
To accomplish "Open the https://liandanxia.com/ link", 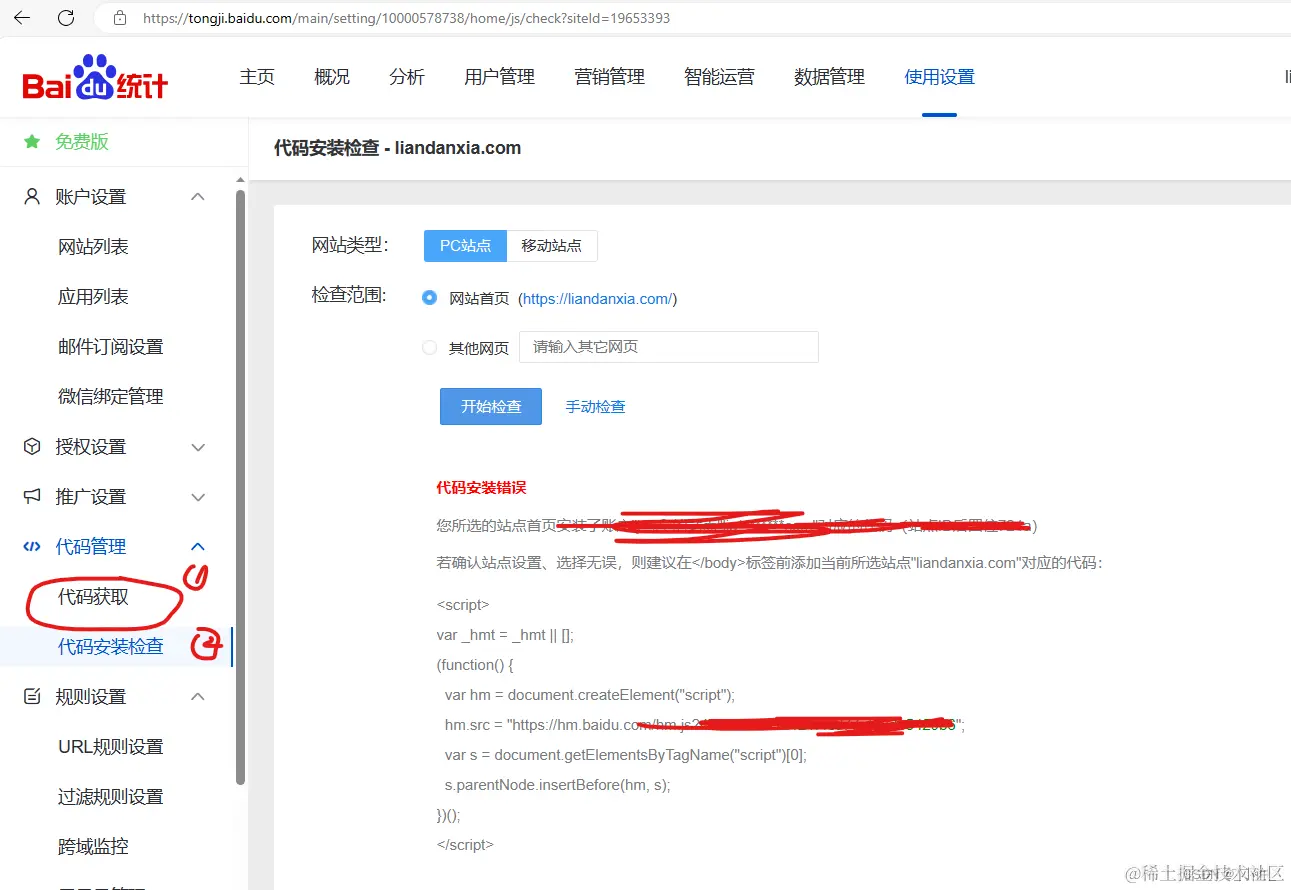I will pyautogui.click(x=598, y=298).
